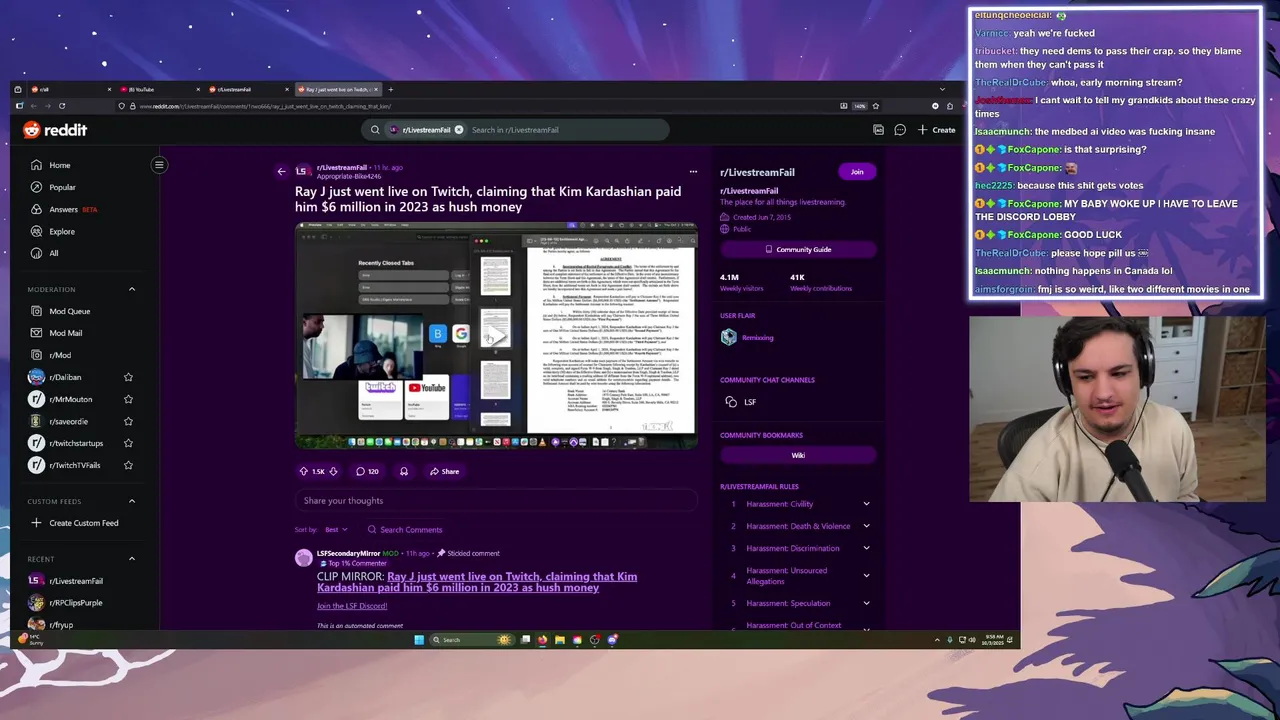Create a new post
Viewport: 1280px width, 720px height.
point(936,130)
